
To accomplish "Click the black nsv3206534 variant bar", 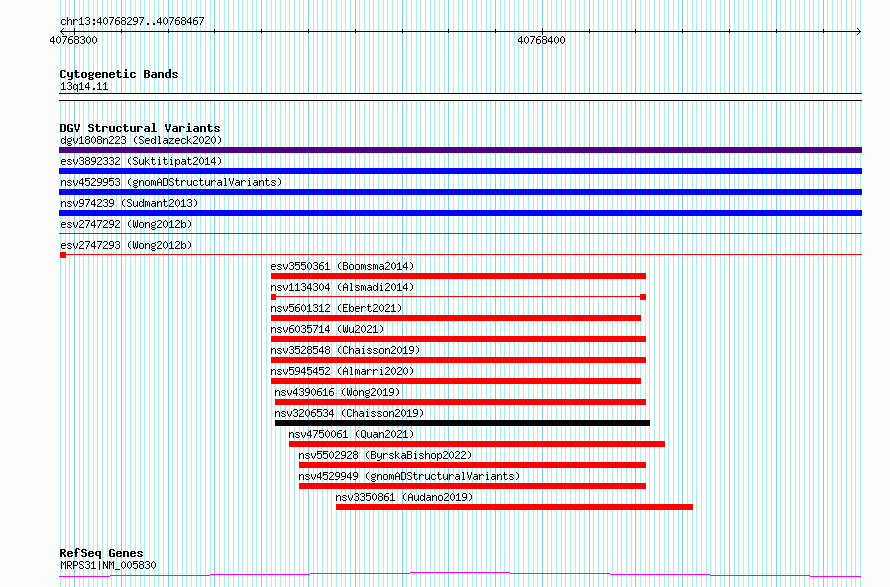I will click(x=463, y=423).
